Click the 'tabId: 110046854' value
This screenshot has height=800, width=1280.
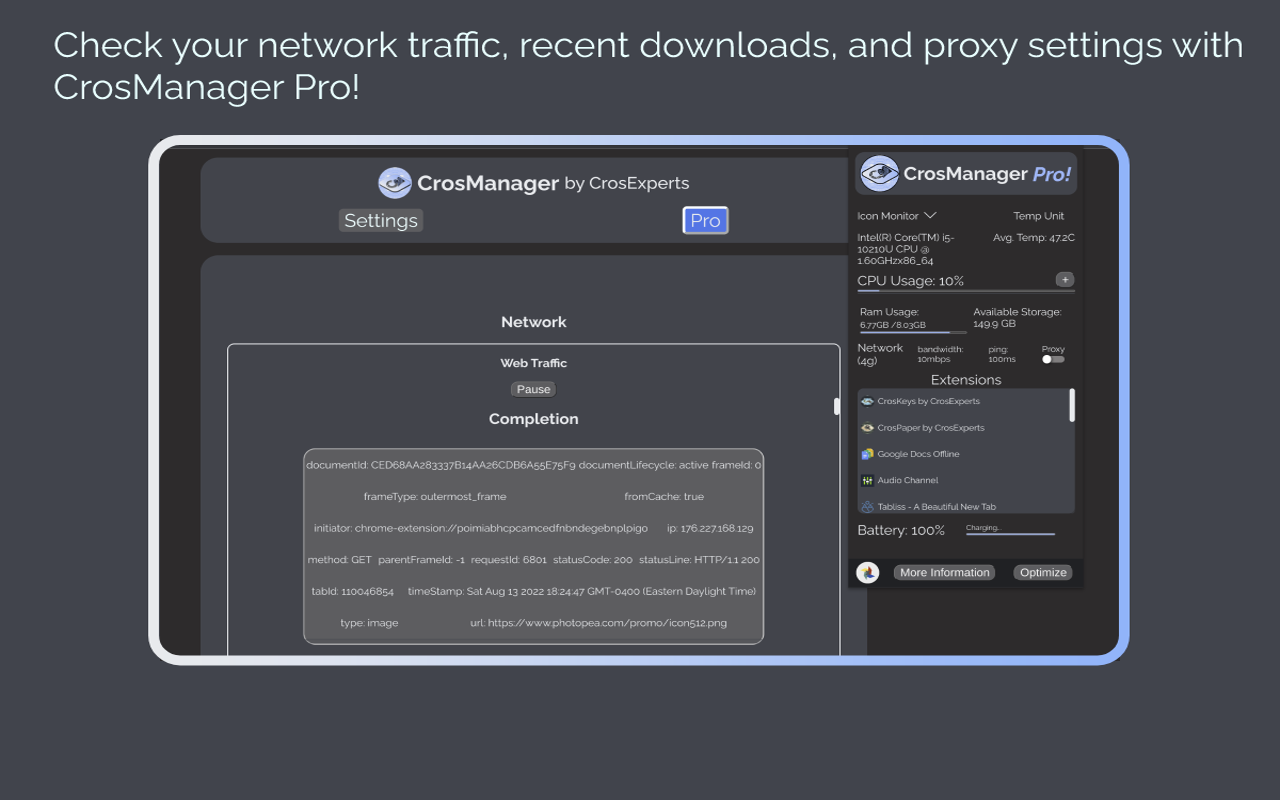coord(353,591)
